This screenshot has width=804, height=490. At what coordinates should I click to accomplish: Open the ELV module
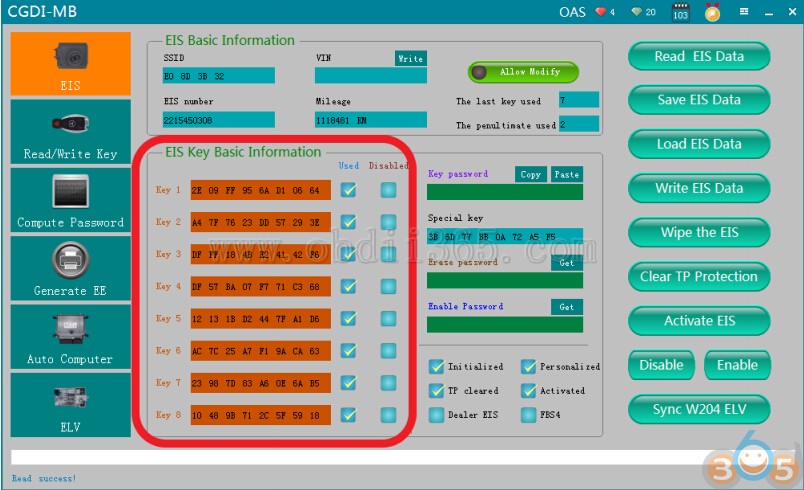tap(71, 405)
